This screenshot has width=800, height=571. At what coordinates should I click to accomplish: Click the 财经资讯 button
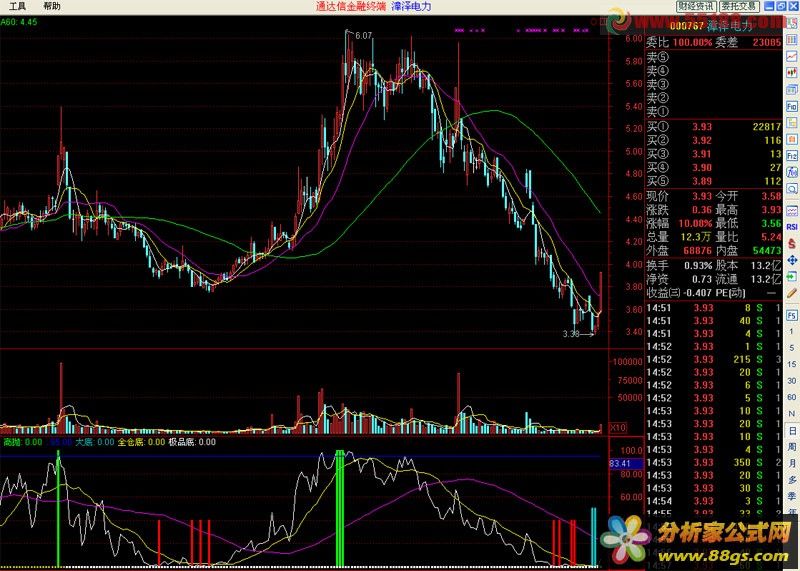coord(696,6)
